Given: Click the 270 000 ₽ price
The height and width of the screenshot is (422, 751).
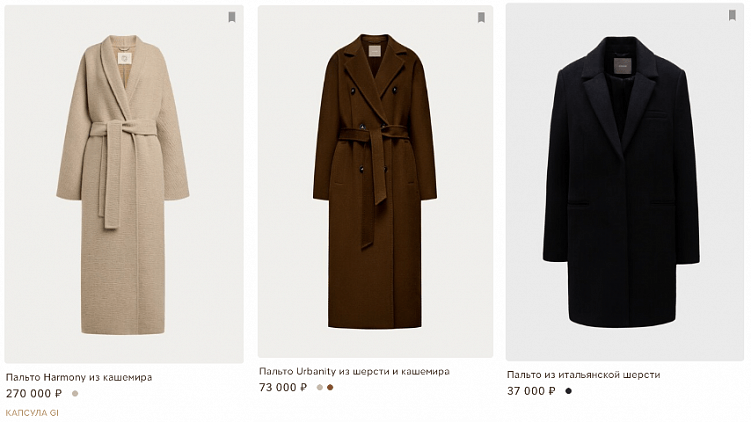Looking at the screenshot, I should [34, 393].
